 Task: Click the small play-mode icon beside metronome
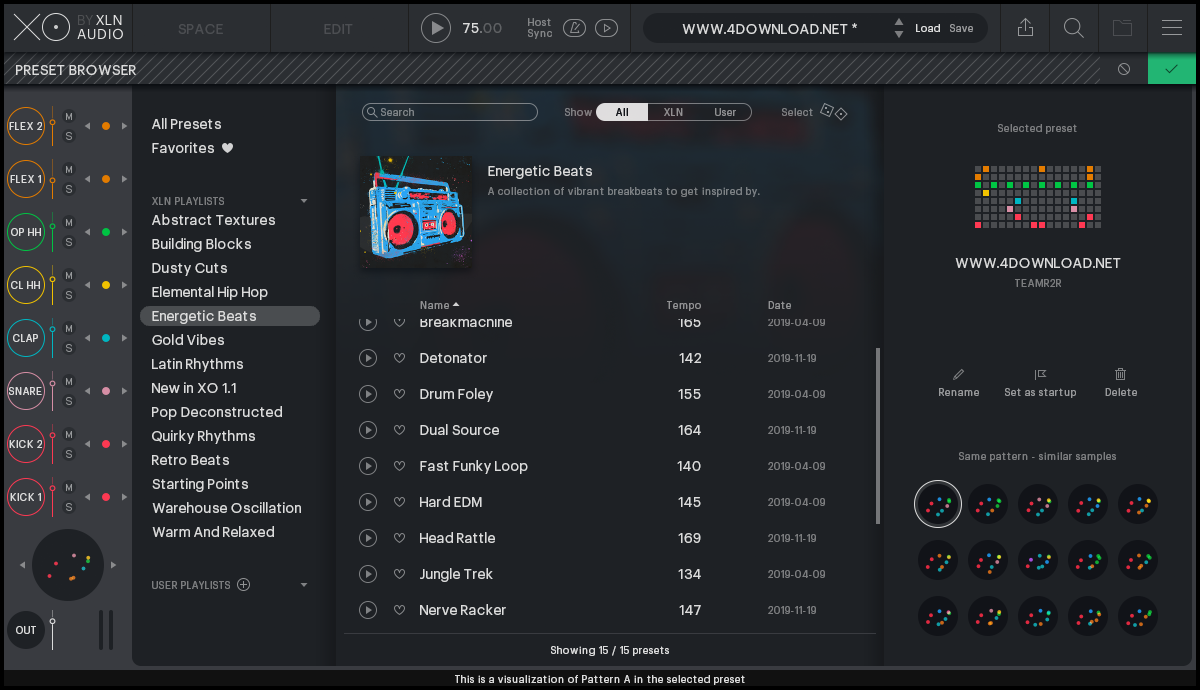[x=606, y=28]
